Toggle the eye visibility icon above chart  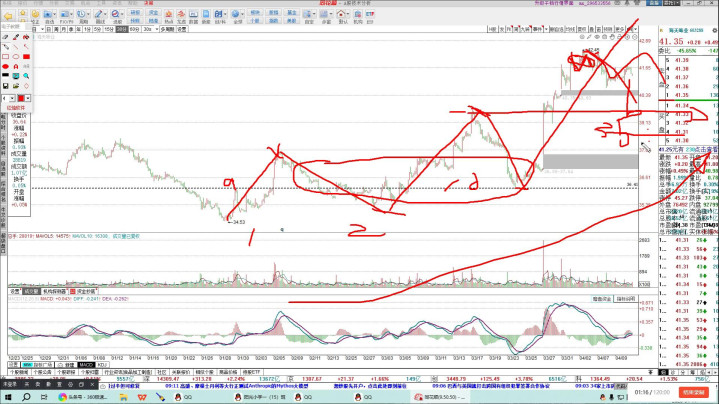click(x=597, y=37)
